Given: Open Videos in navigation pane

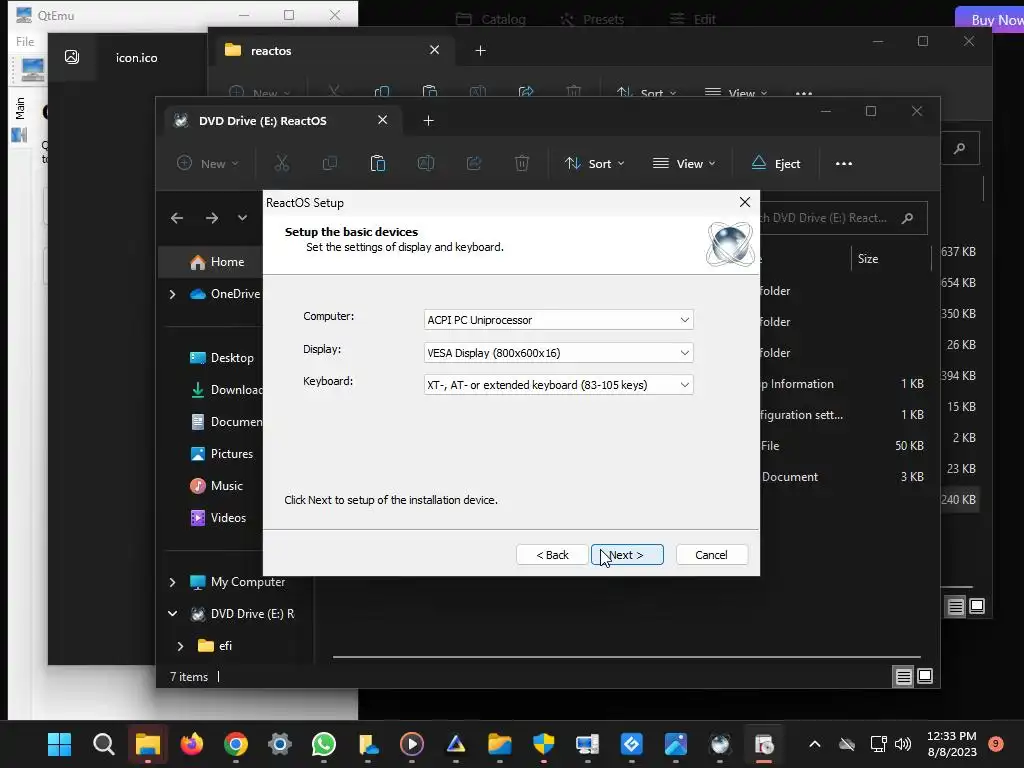Looking at the screenshot, I should point(218,518).
